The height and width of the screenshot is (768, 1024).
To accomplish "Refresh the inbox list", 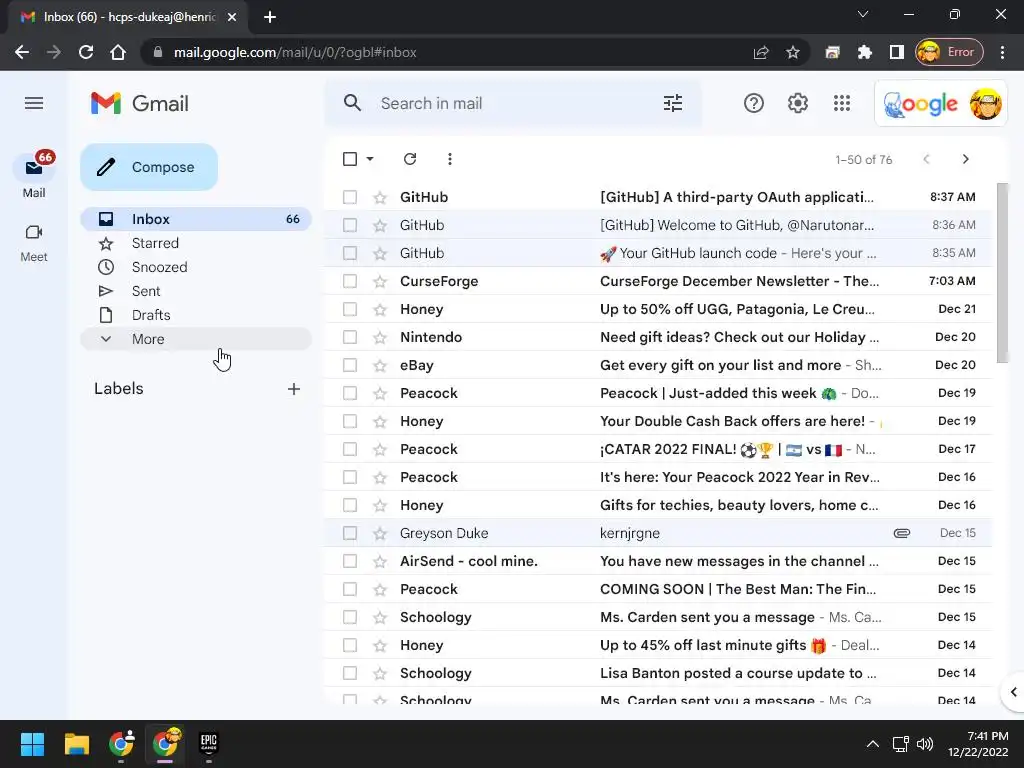I will (410, 159).
